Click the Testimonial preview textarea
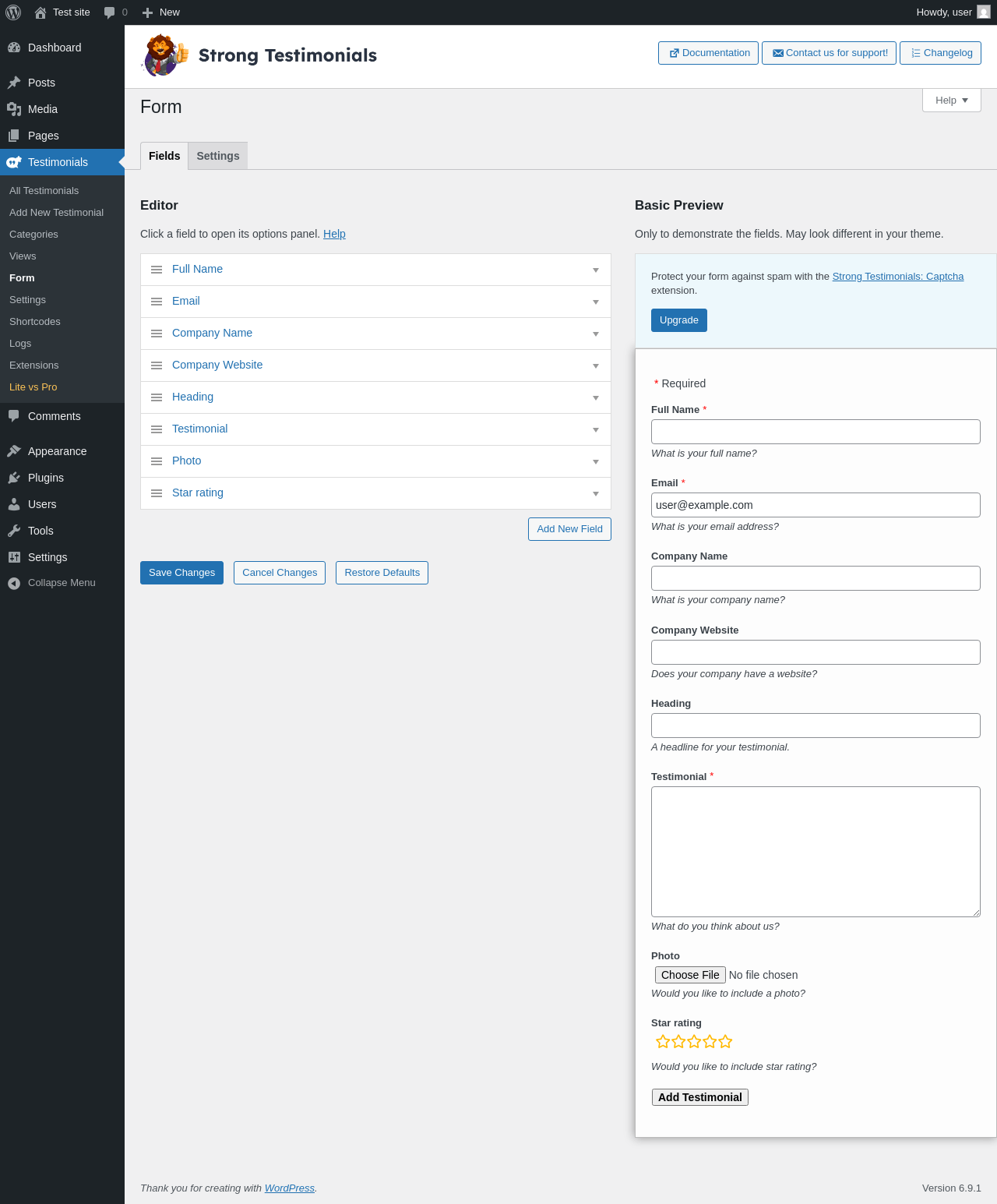This screenshot has height=1204, width=997. (x=816, y=852)
